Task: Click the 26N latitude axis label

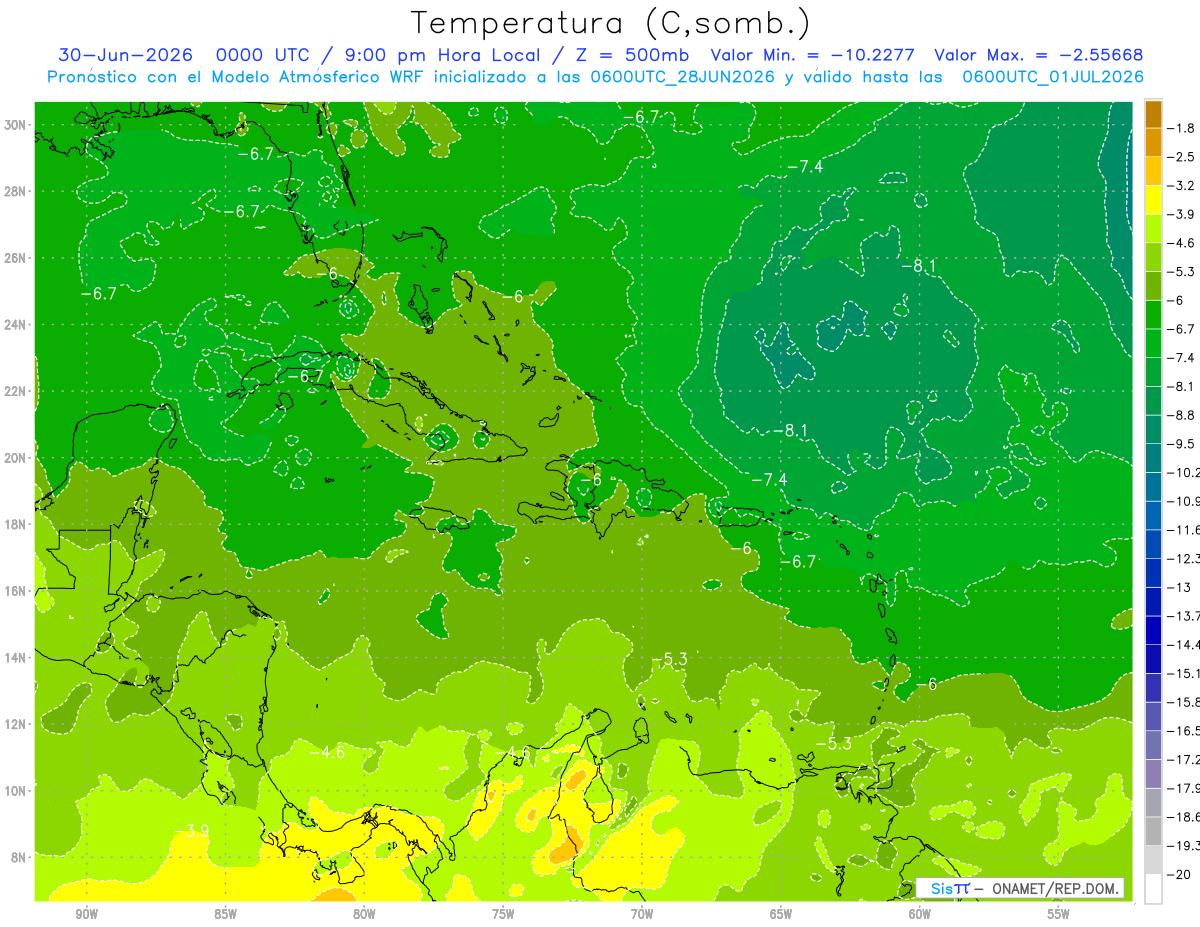Action: (x=17, y=258)
